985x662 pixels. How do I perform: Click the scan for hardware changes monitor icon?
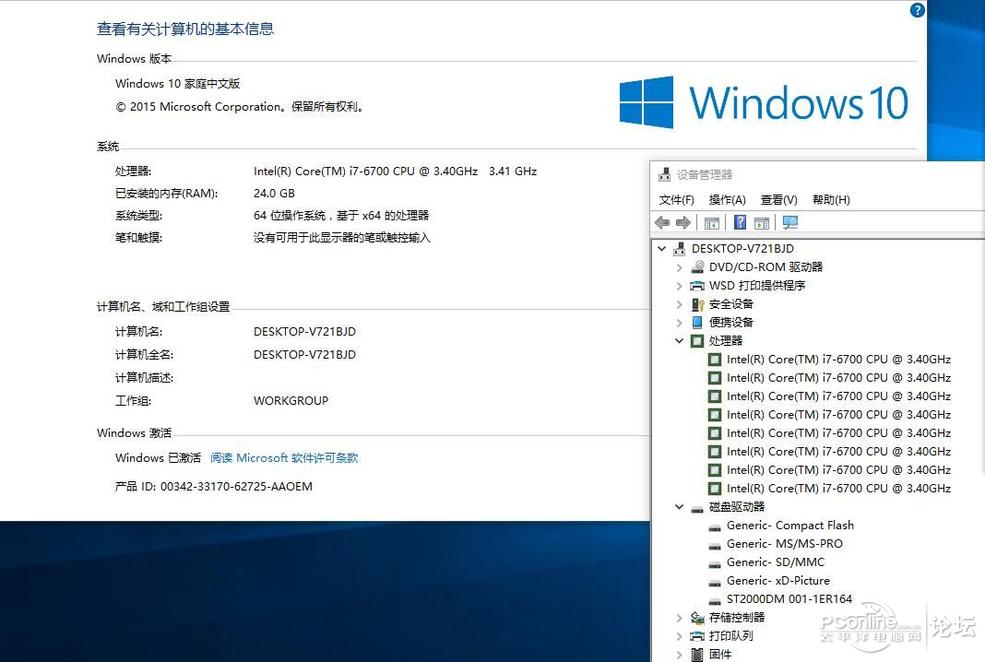(790, 222)
